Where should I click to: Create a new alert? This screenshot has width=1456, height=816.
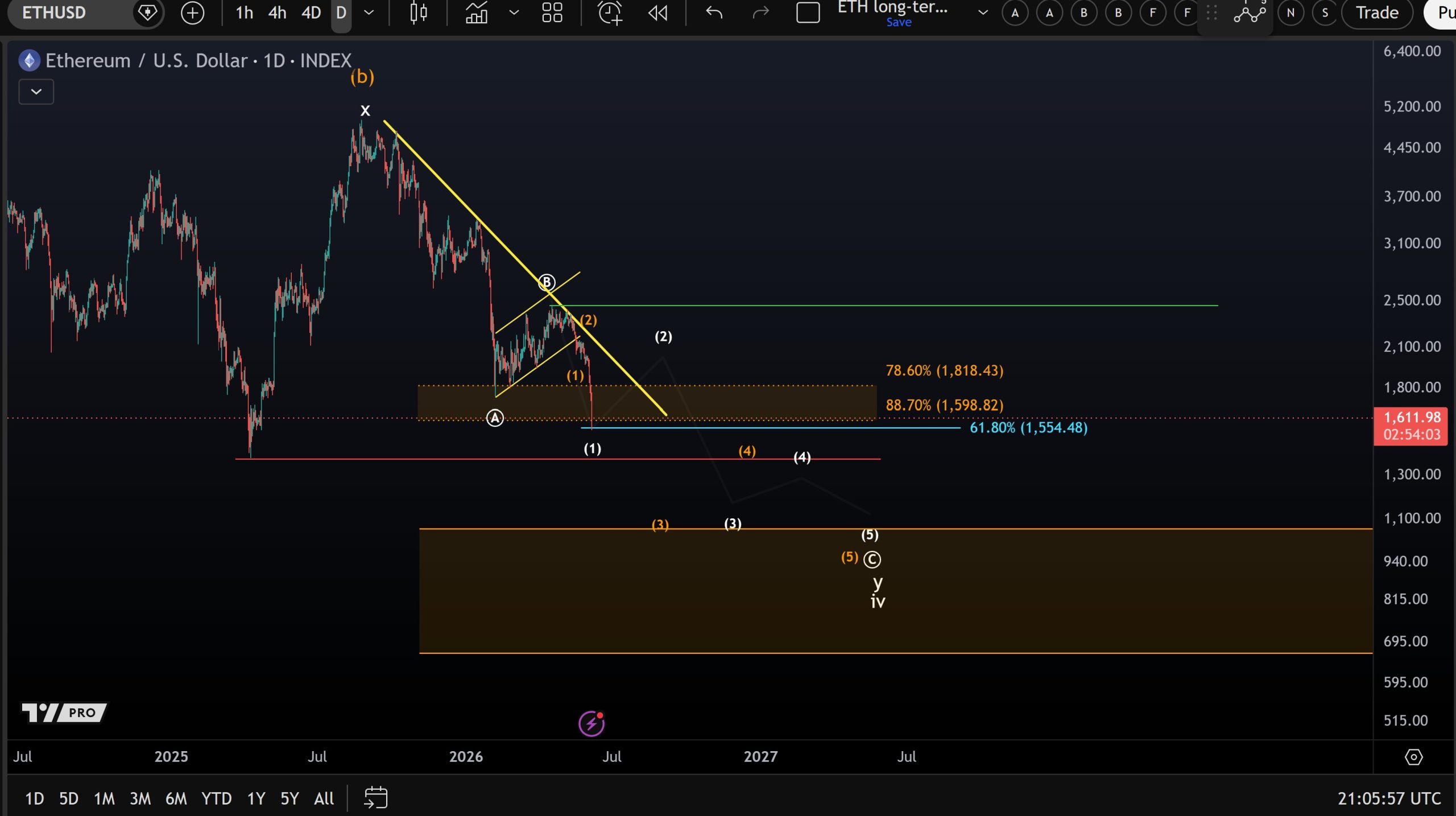(x=610, y=13)
